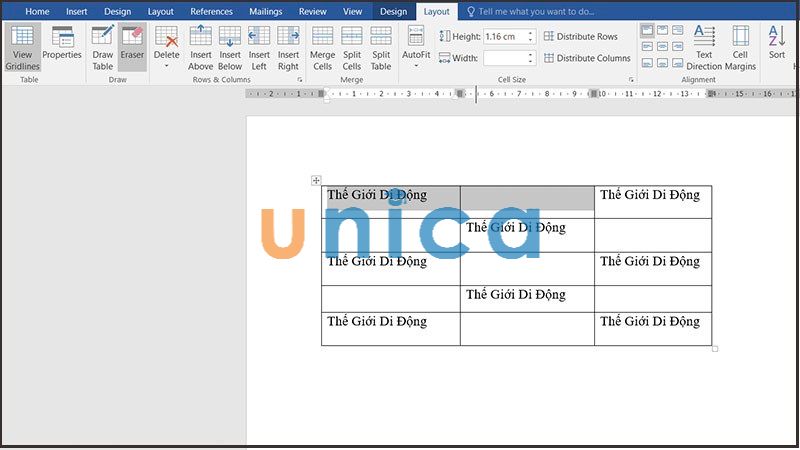
Task: Click Distribute Columns
Action: click(x=587, y=58)
